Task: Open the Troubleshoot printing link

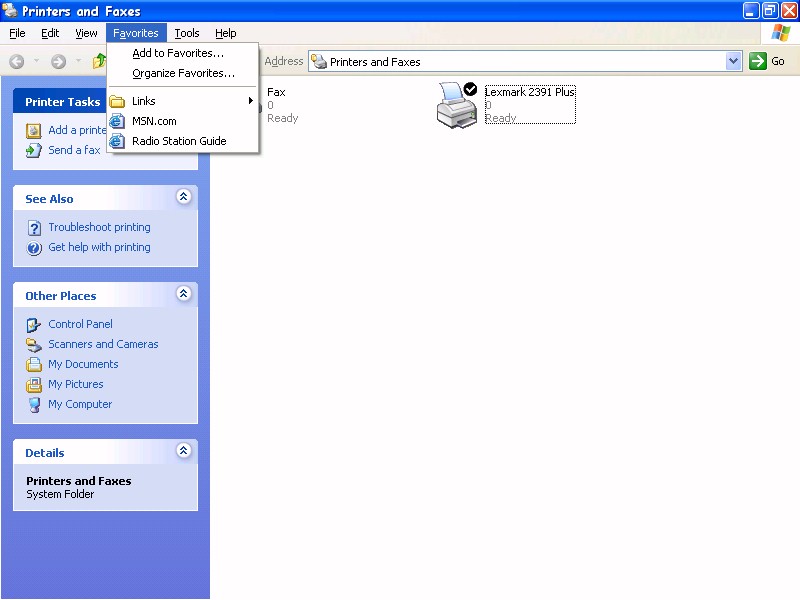Action: [x=99, y=227]
